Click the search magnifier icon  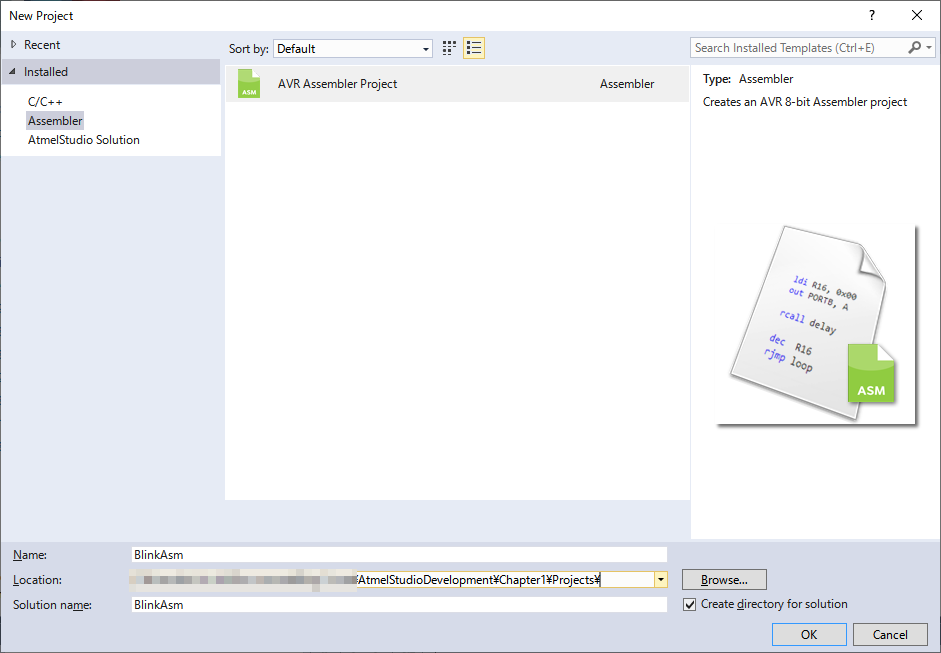tap(914, 47)
